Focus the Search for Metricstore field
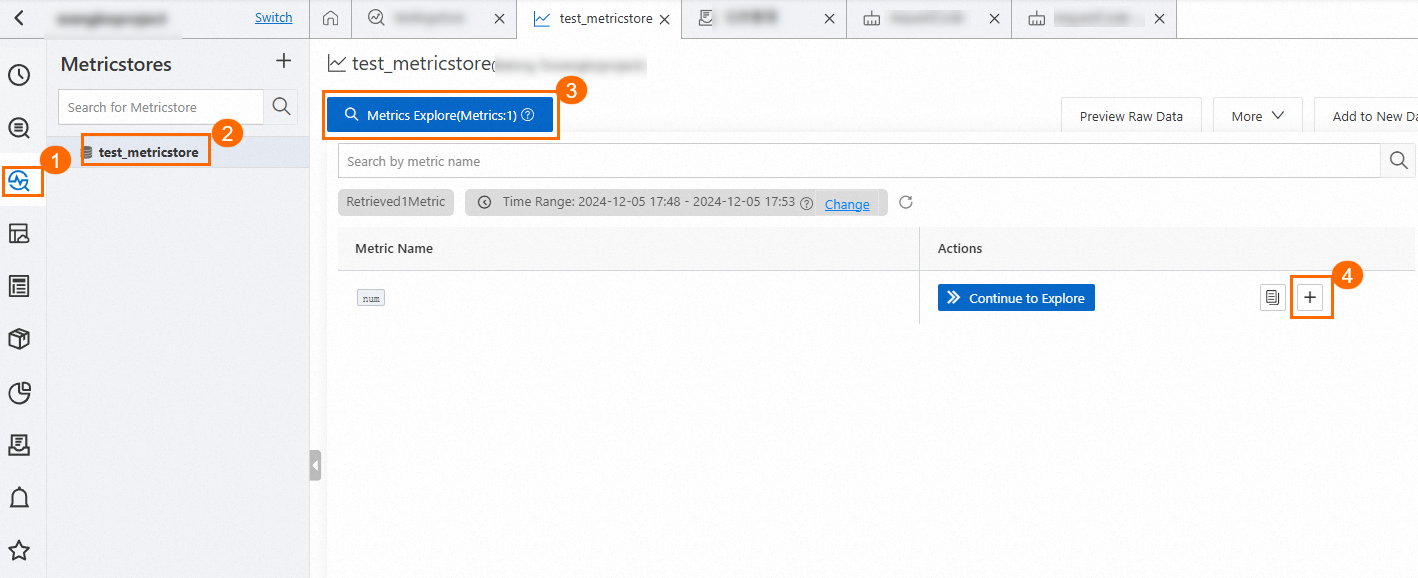The width and height of the screenshot is (1418, 578). 161,107
